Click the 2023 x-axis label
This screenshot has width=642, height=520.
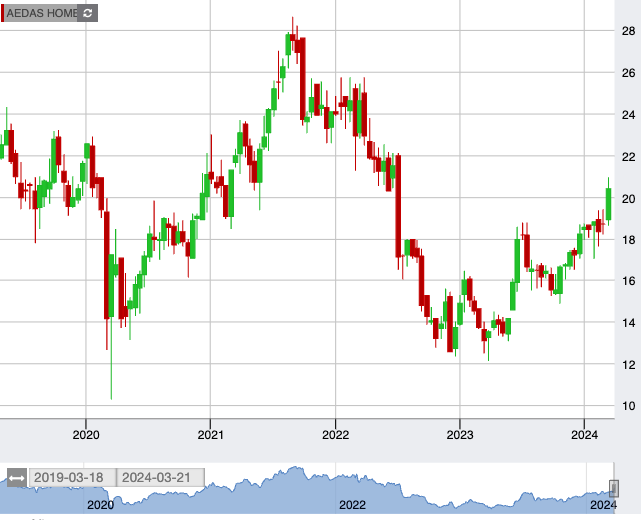pos(460,435)
